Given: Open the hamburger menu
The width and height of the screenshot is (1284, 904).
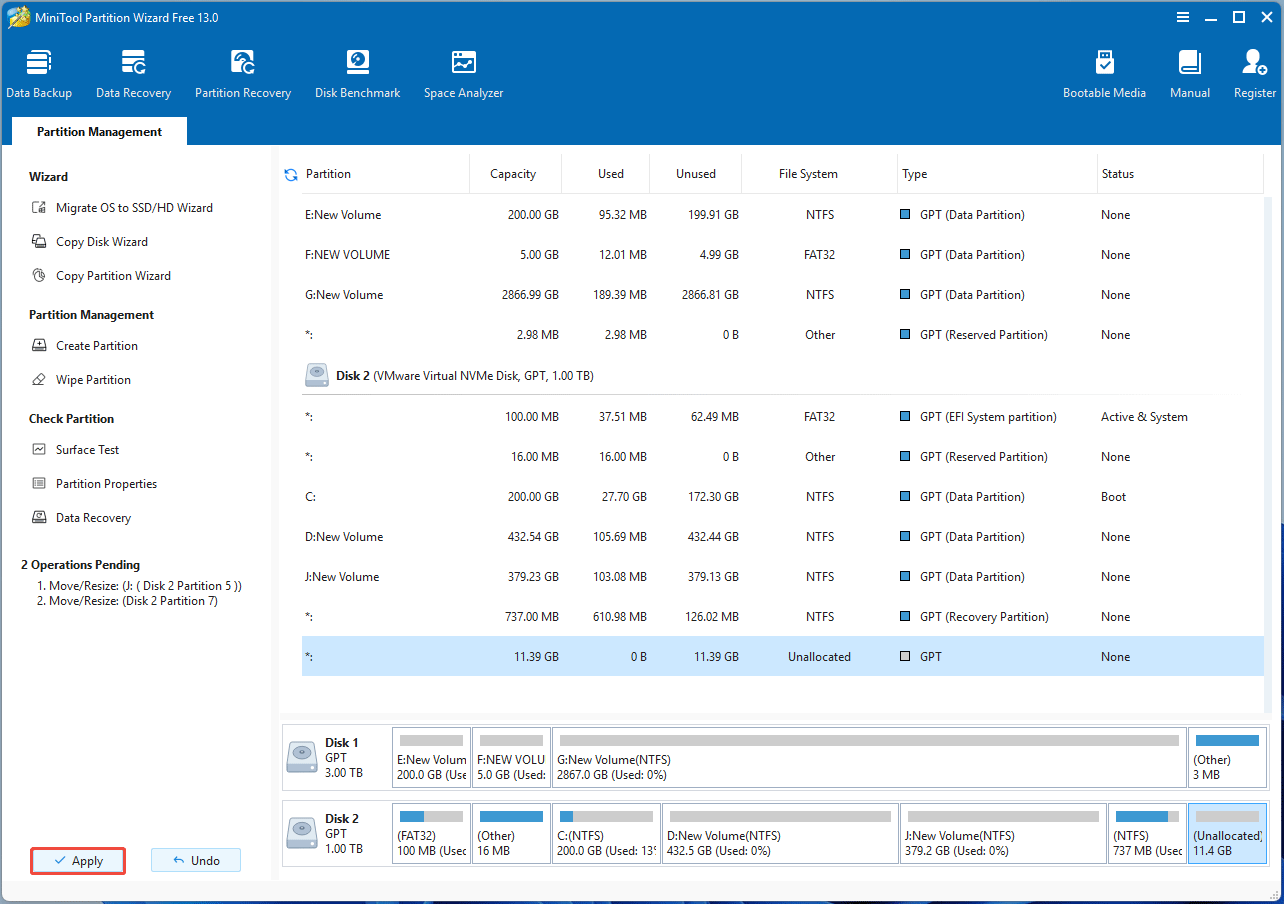Looking at the screenshot, I should tap(1183, 17).
